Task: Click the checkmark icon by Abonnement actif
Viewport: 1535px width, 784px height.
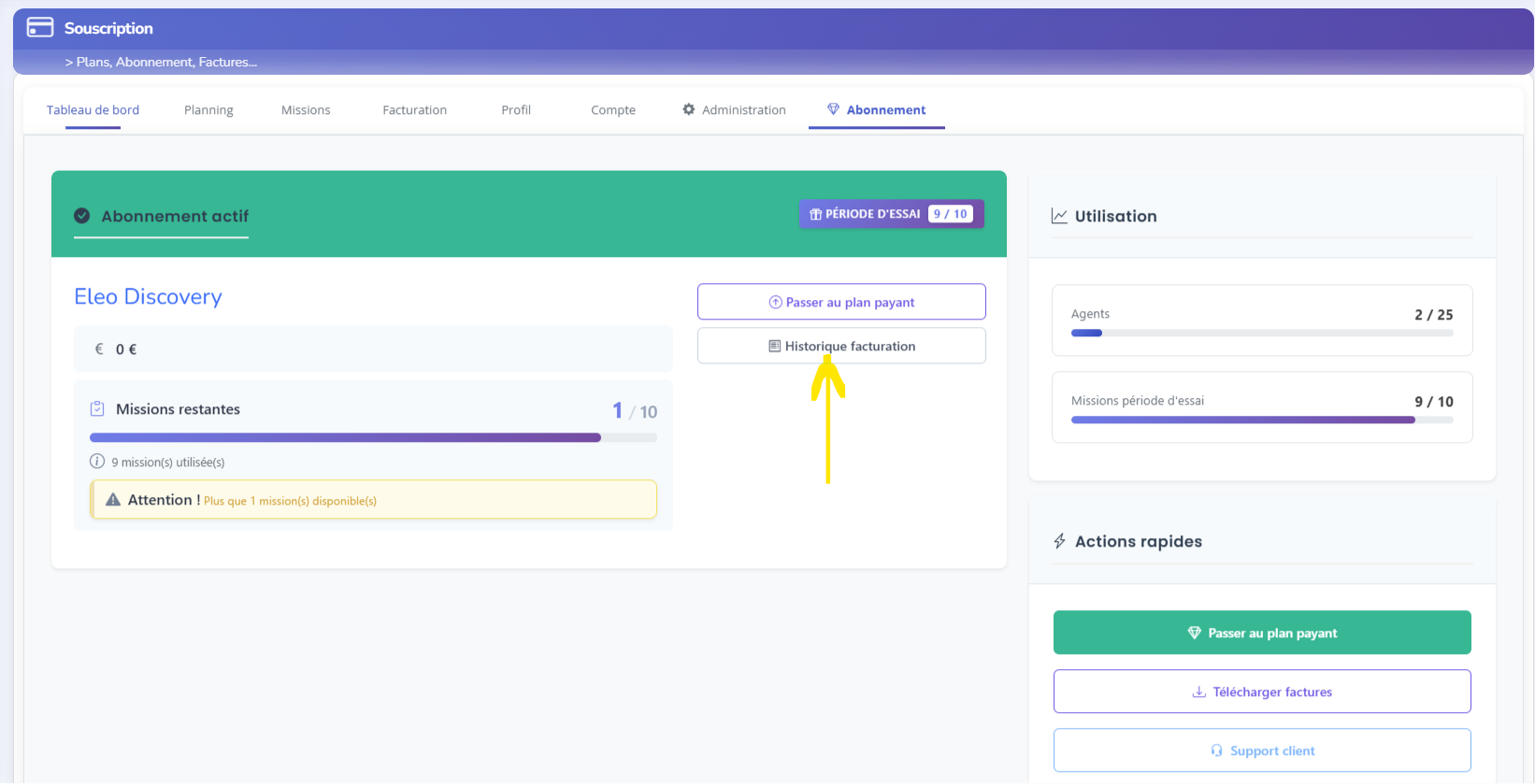Action: (x=82, y=216)
